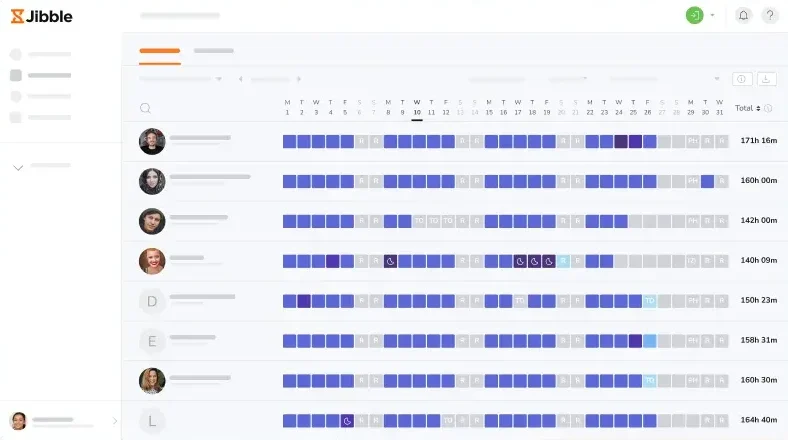The image size is (788, 440).
Task: Go to next month using right arrow
Action: [x=299, y=79]
